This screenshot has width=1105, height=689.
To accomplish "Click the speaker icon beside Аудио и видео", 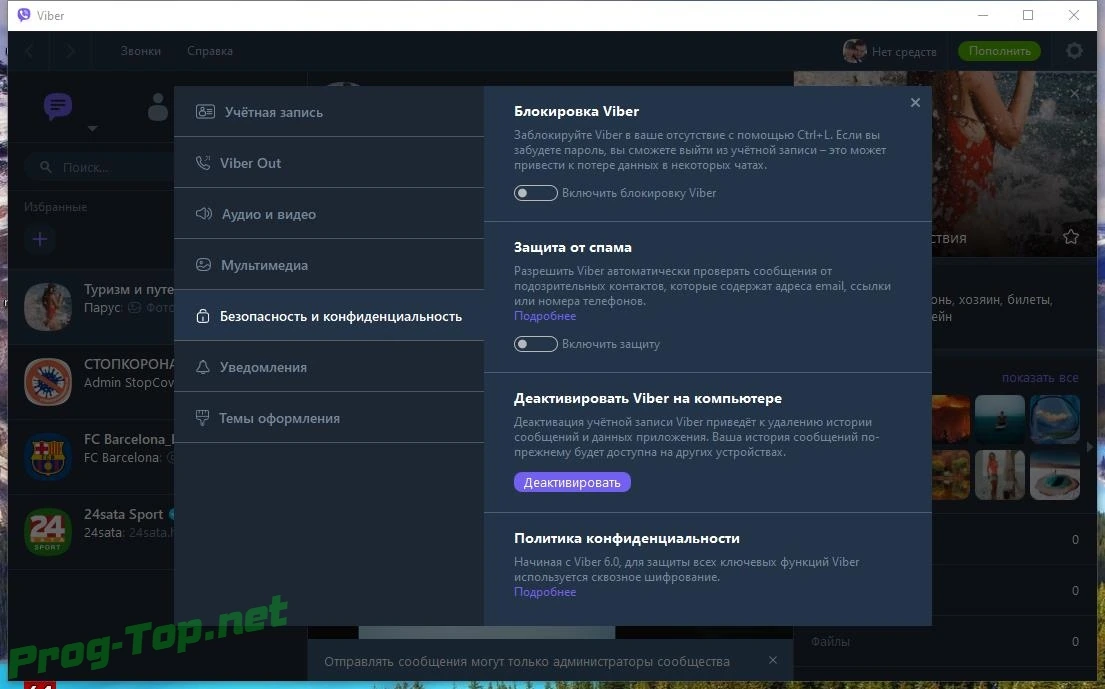I will [204, 213].
